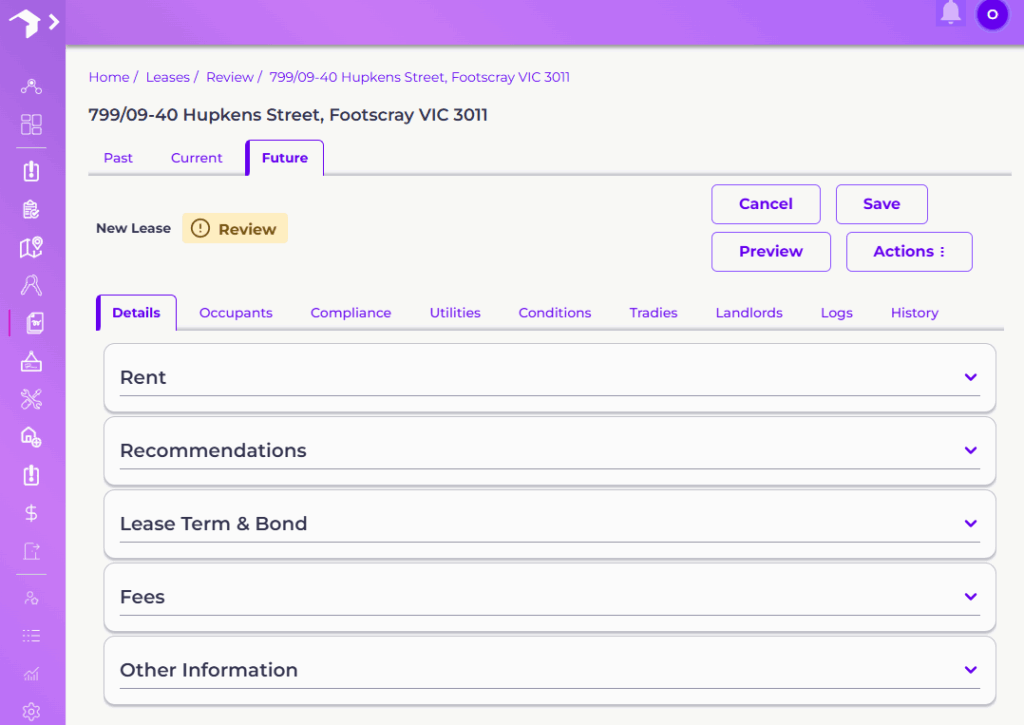Screen dimensions: 1024x725
Task: Click the notification bell icon
Action: pyautogui.click(x=950, y=13)
